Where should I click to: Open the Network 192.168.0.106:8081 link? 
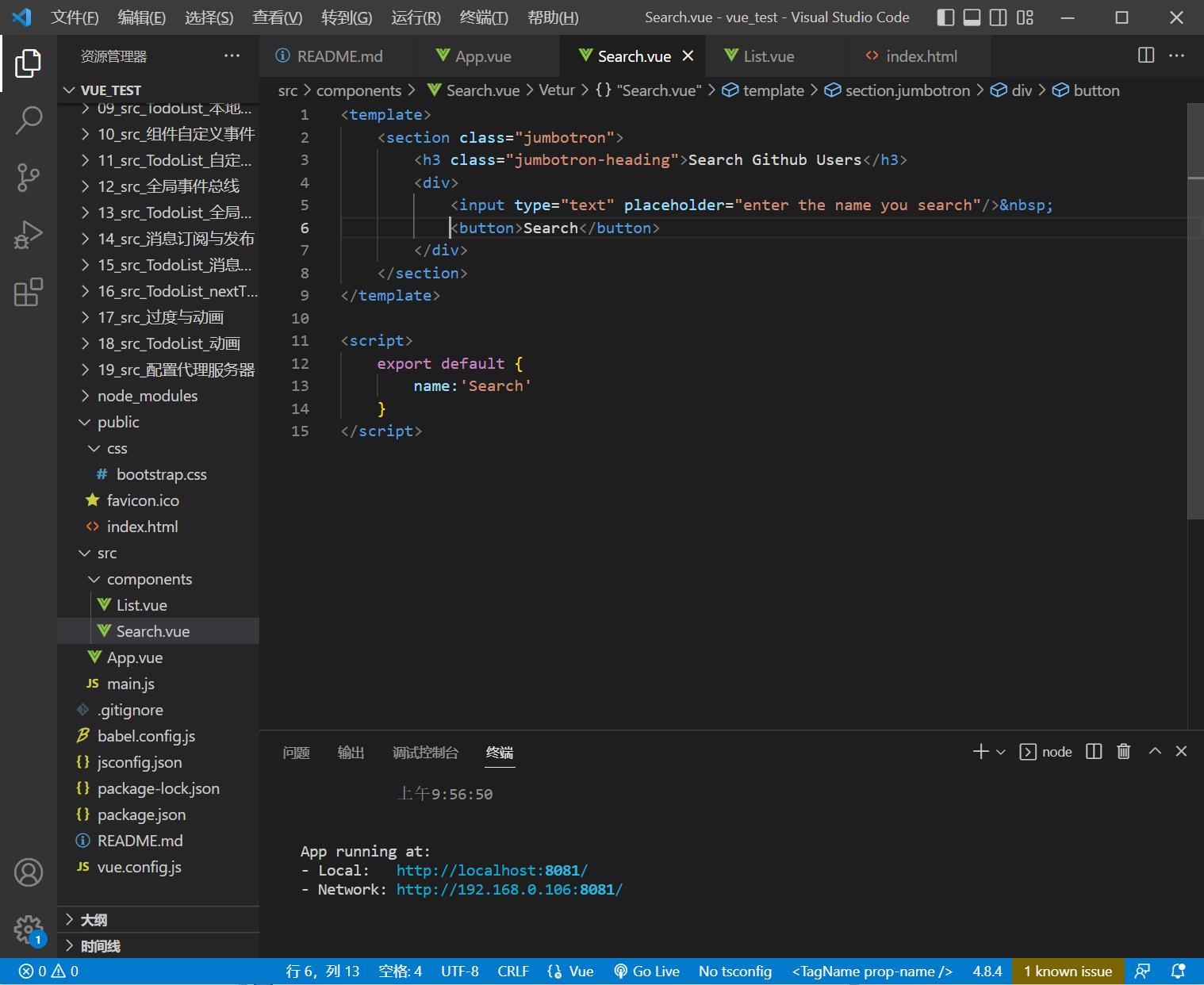click(x=509, y=890)
